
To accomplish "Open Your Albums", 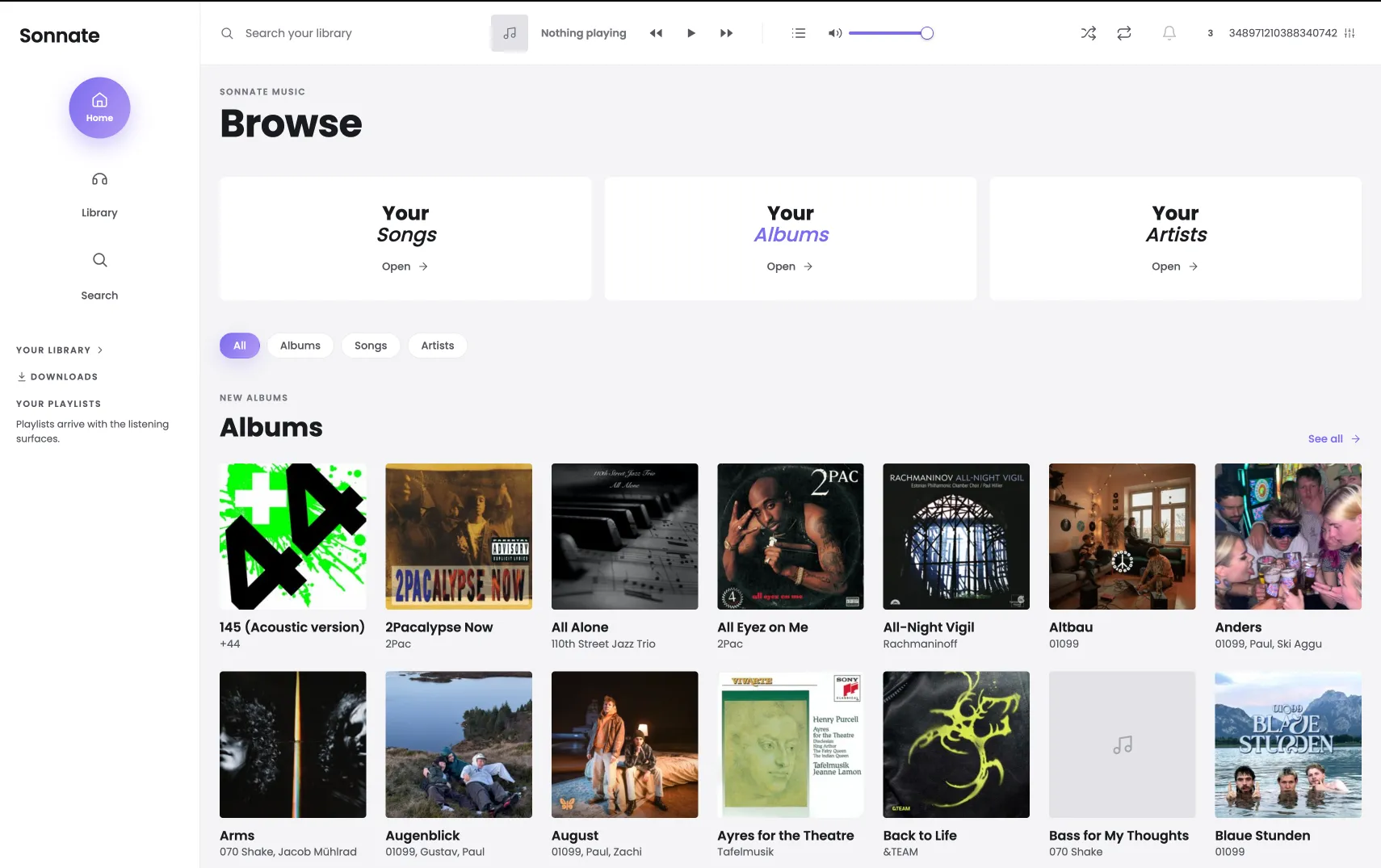I will 791,239.
